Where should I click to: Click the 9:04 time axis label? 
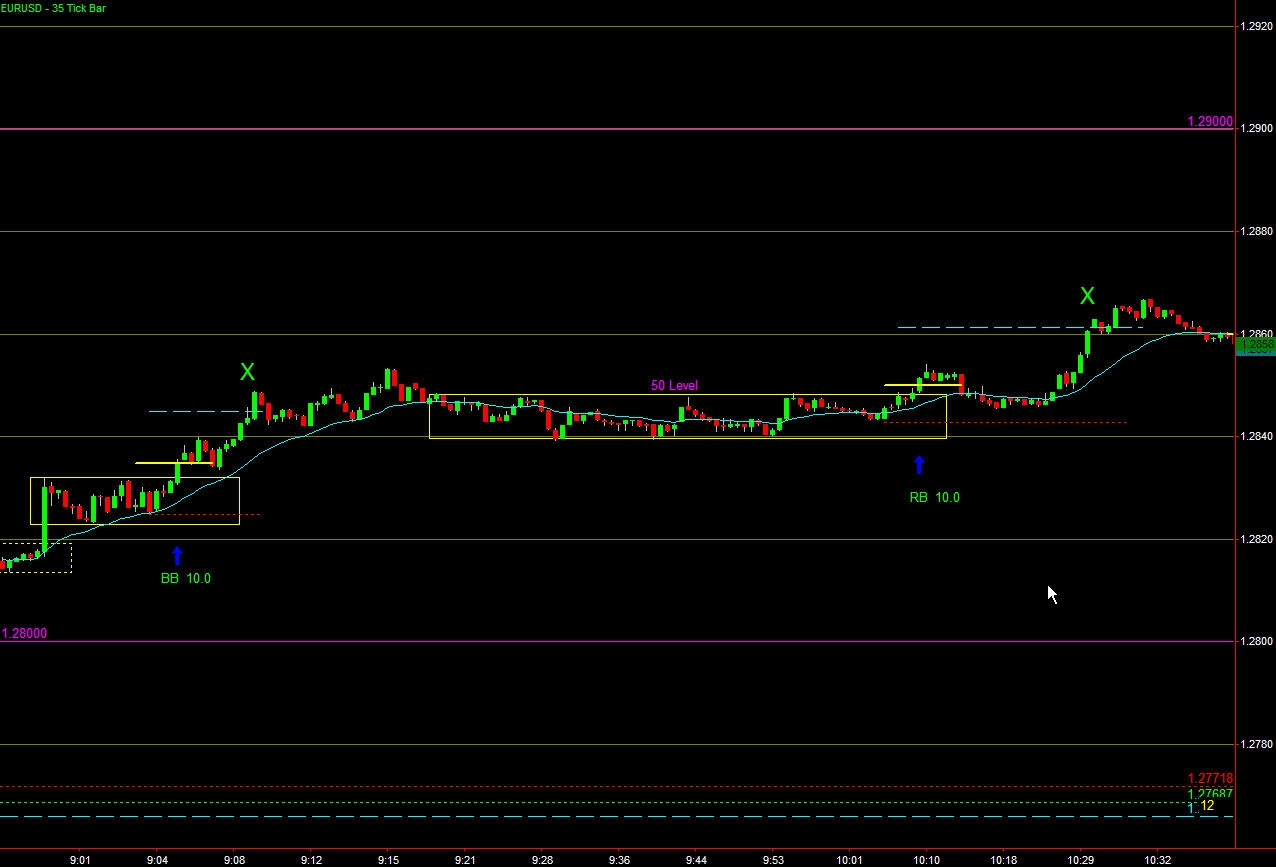coord(157,859)
